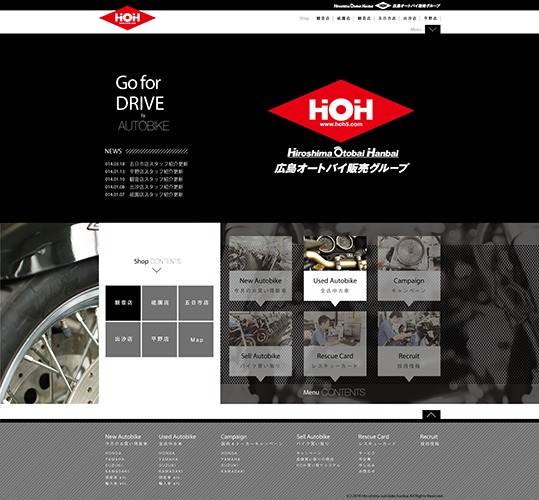This screenshot has width=539, height=500.
Task: Open the 014.01.08 出汐店 news entry
Action: pyautogui.click(x=144, y=187)
